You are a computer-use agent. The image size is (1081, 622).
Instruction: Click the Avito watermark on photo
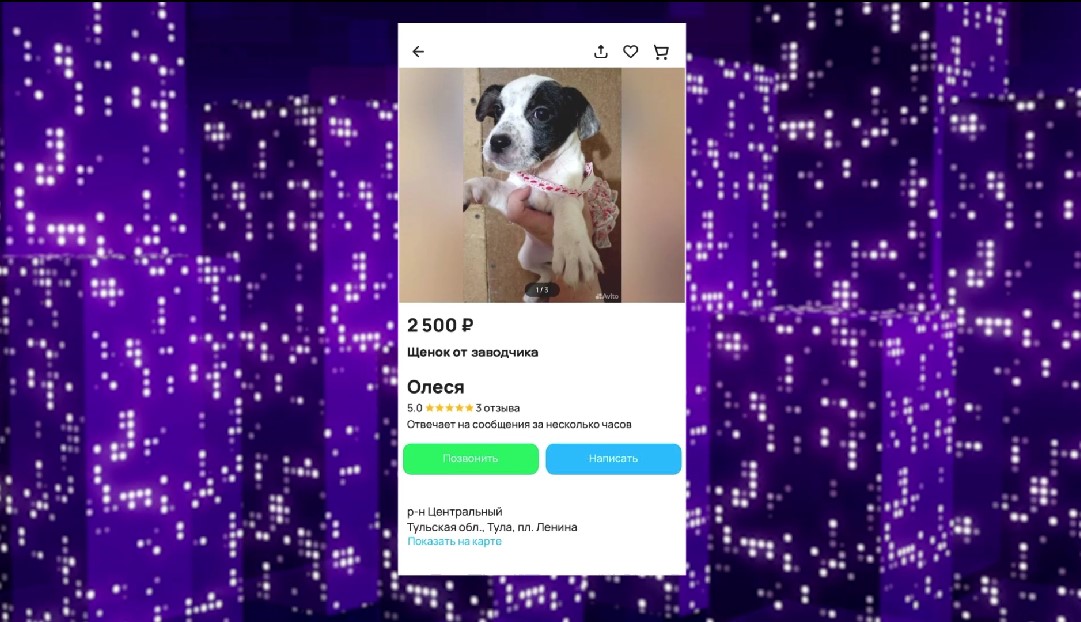click(x=607, y=297)
